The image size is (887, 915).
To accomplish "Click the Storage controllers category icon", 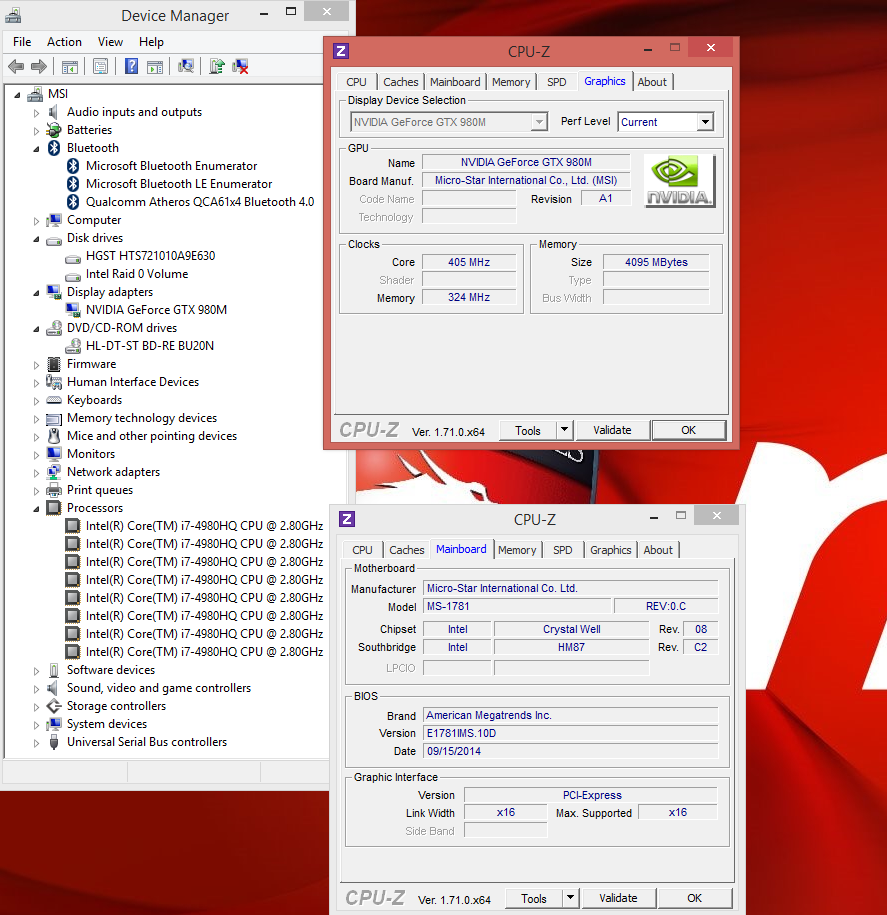I will pos(54,706).
